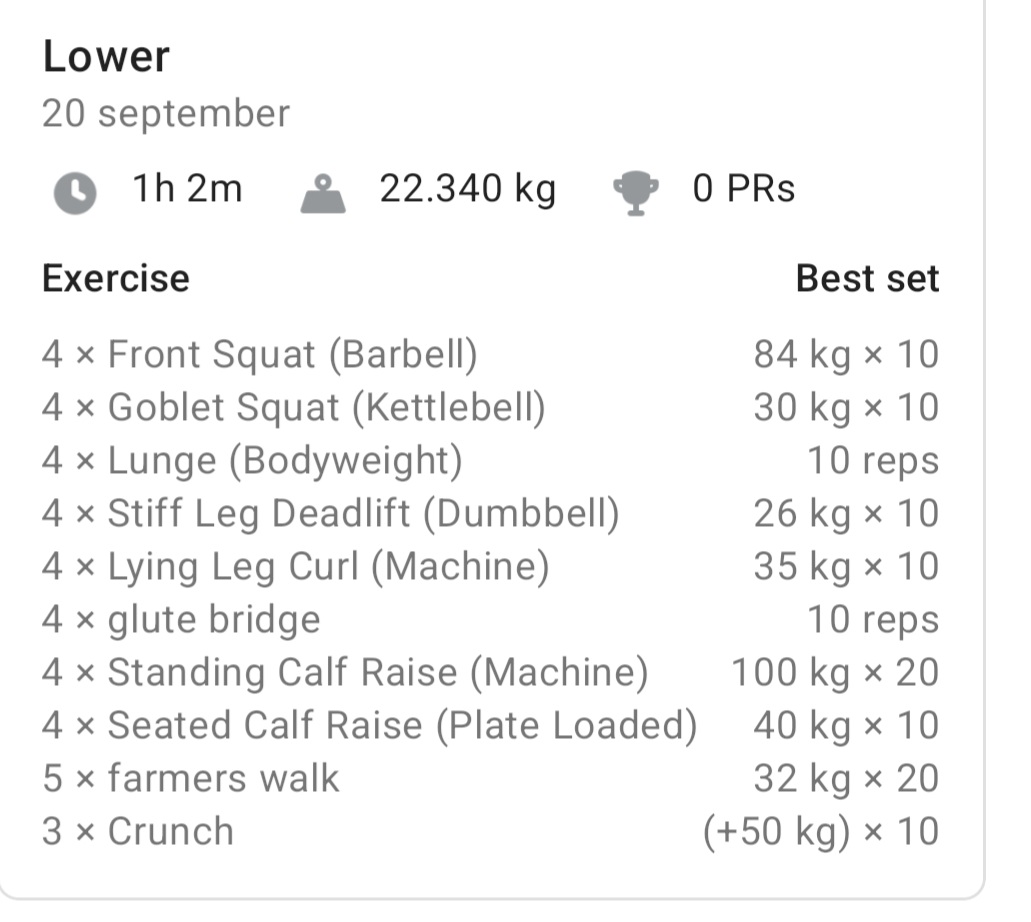Tap the 1h 2m duration value
This screenshot has width=1031, height=922.
(187, 189)
